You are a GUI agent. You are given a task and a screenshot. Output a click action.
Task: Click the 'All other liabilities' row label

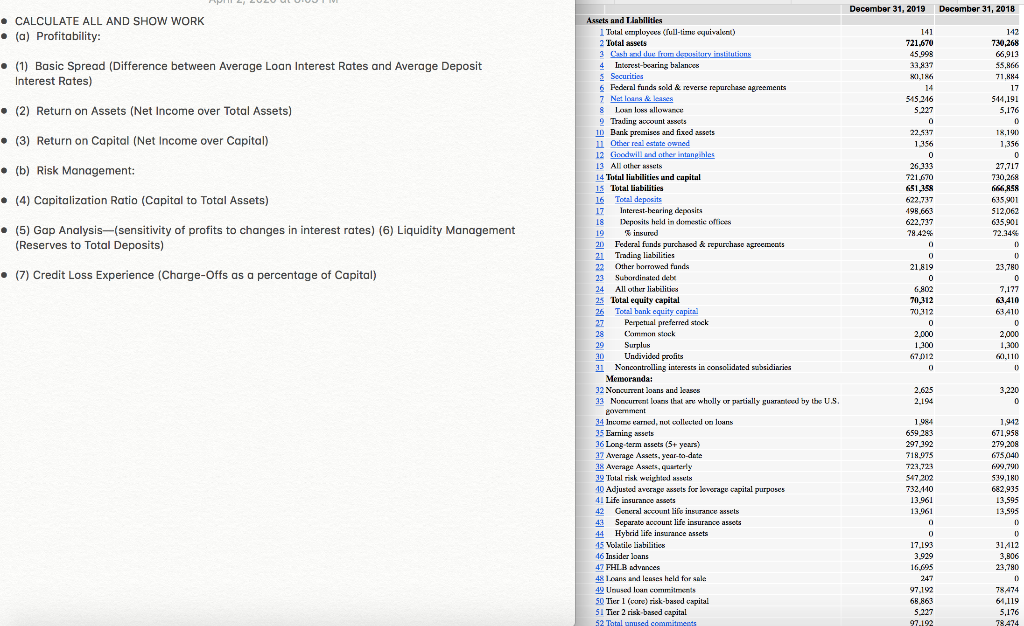(x=647, y=289)
